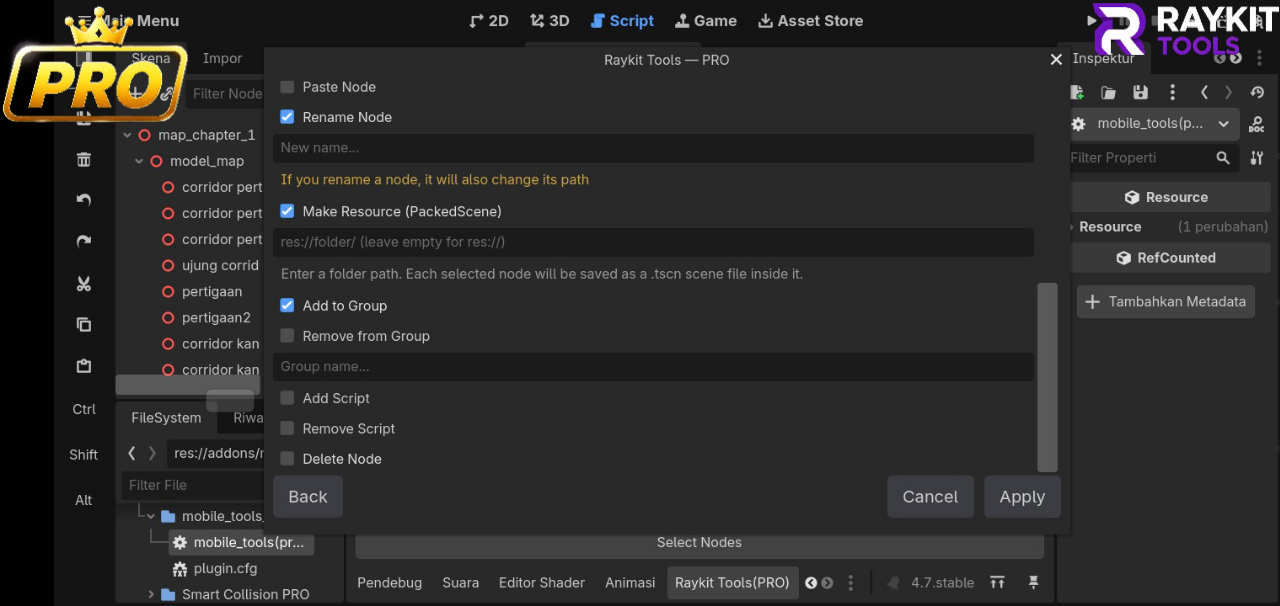Close the Raykit Tools PRO dialog
This screenshot has width=1280, height=606.
click(x=1056, y=60)
